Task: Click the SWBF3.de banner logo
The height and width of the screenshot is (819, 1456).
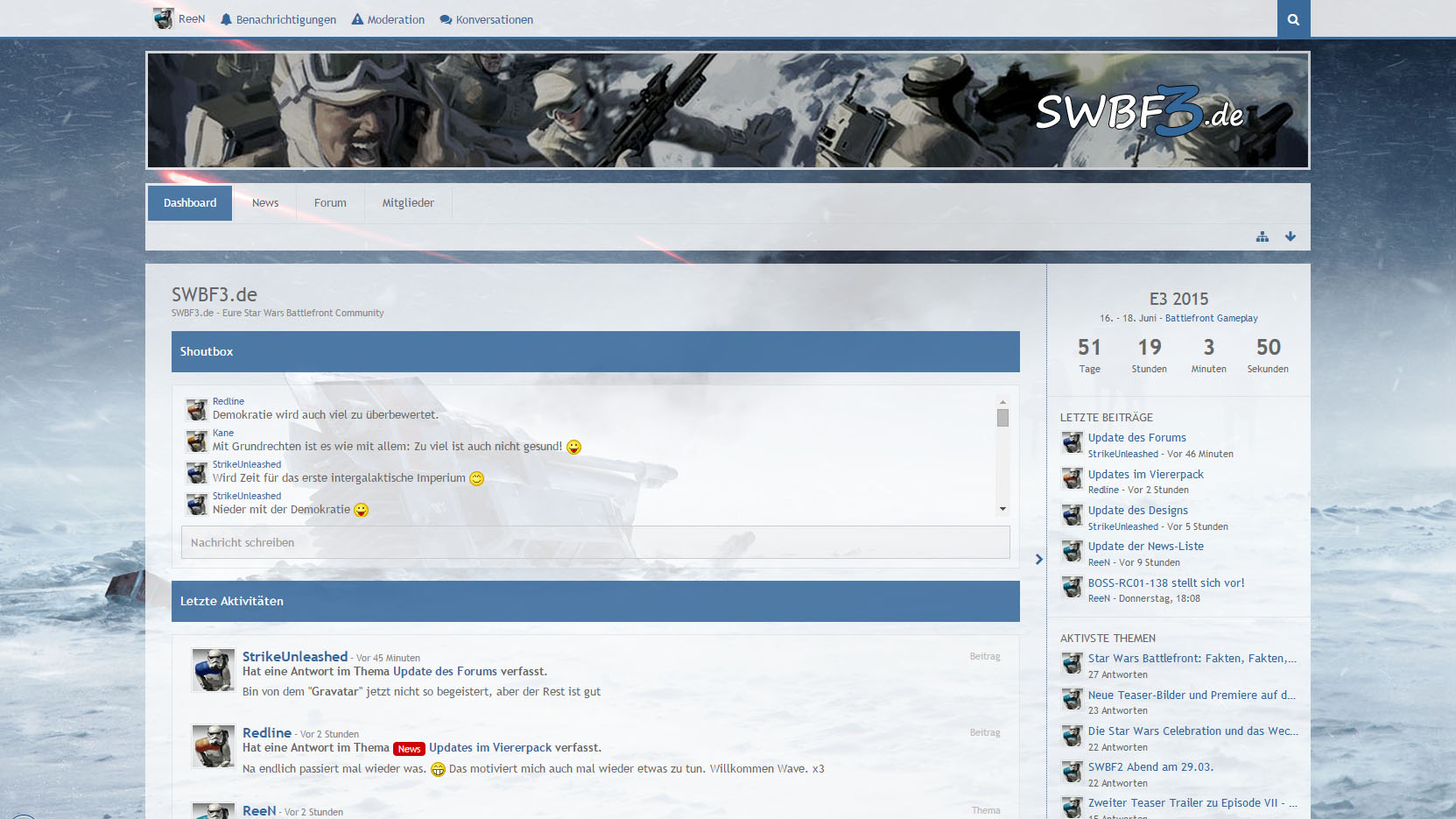Action: (x=1140, y=111)
